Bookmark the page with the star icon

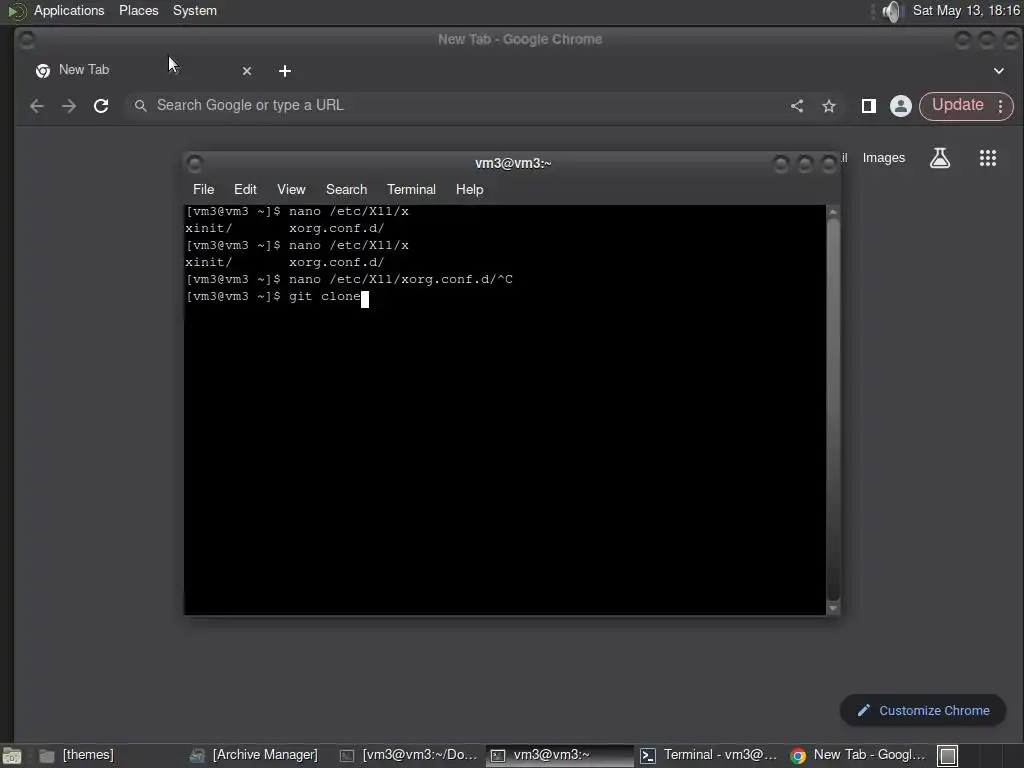[x=829, y=106]
